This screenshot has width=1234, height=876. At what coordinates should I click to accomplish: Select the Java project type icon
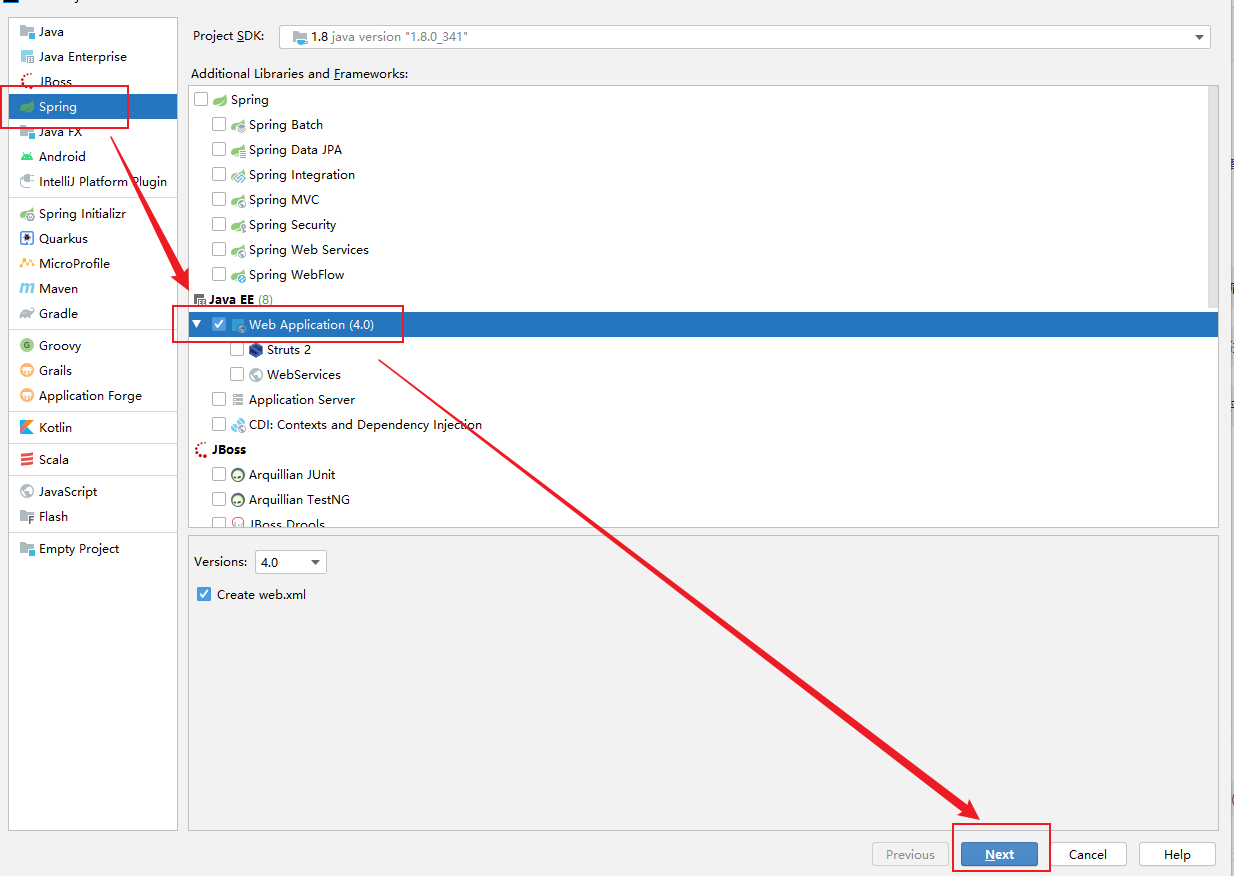point(27,32)
